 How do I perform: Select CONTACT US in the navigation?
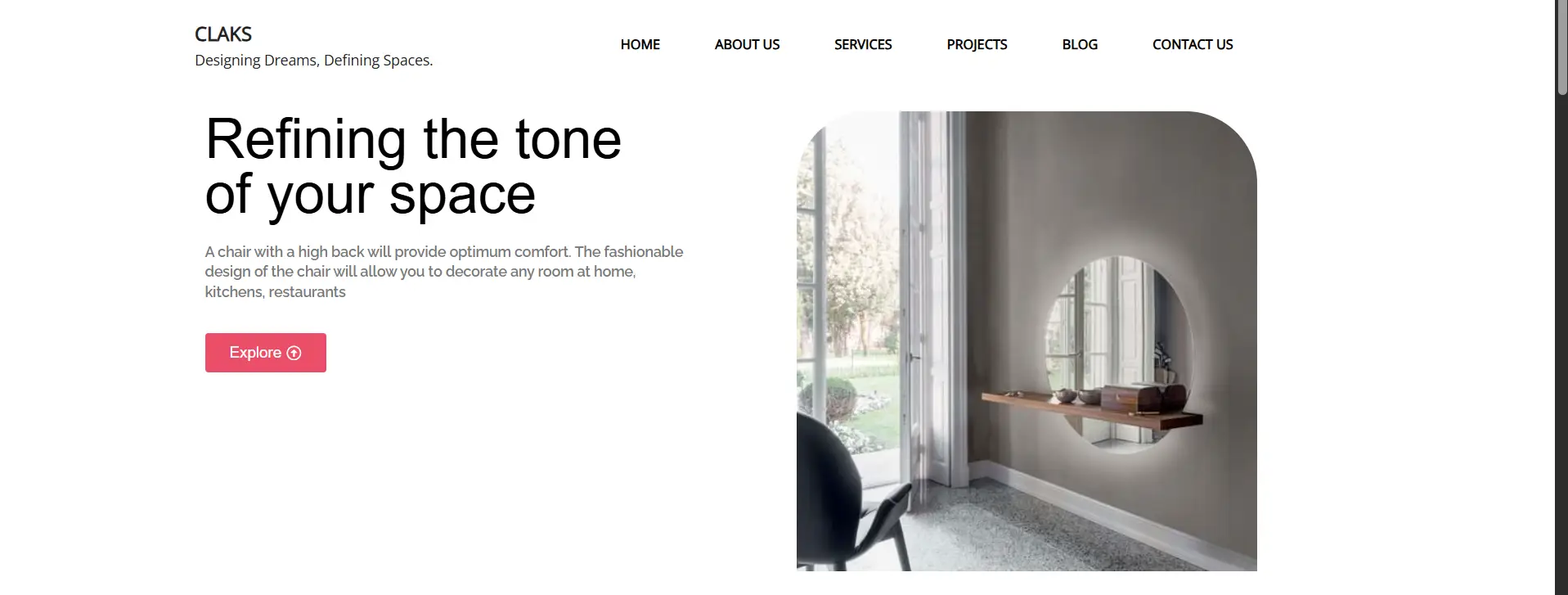coord(1193,44)
